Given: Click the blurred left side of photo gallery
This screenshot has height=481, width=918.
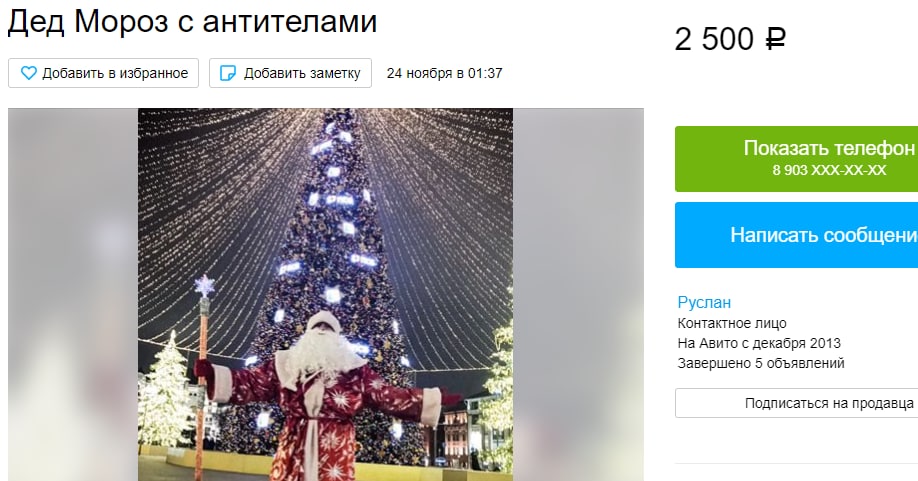Looking at the screenshot, I should tap(73, 294).
